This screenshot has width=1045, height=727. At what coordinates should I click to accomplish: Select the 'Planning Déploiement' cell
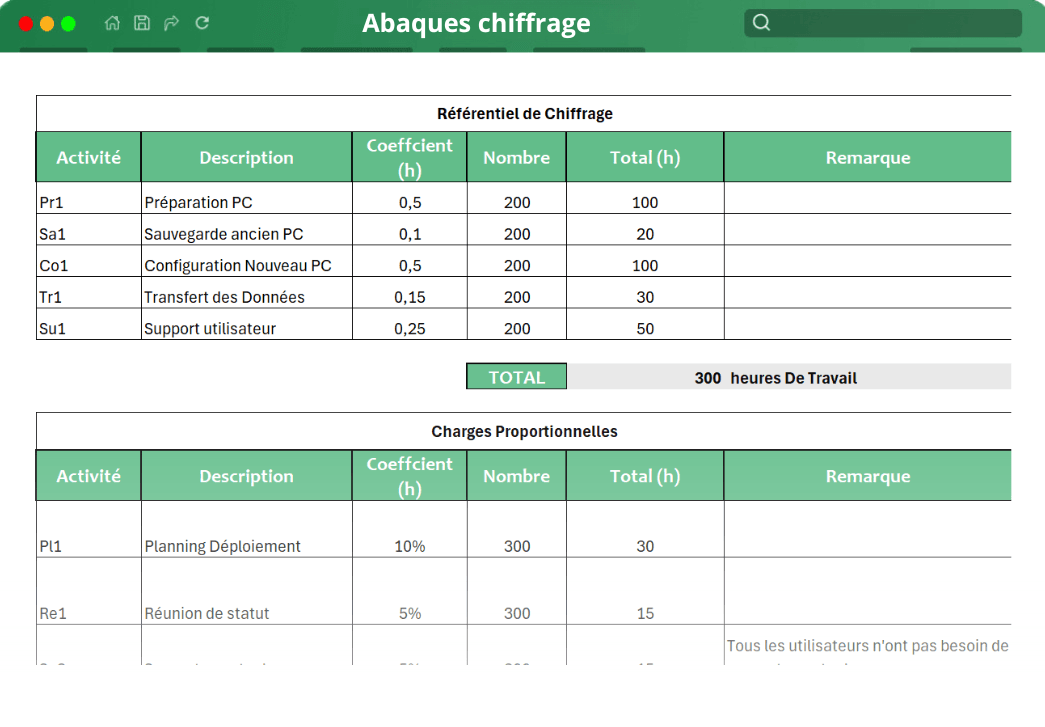coord(246,546)
